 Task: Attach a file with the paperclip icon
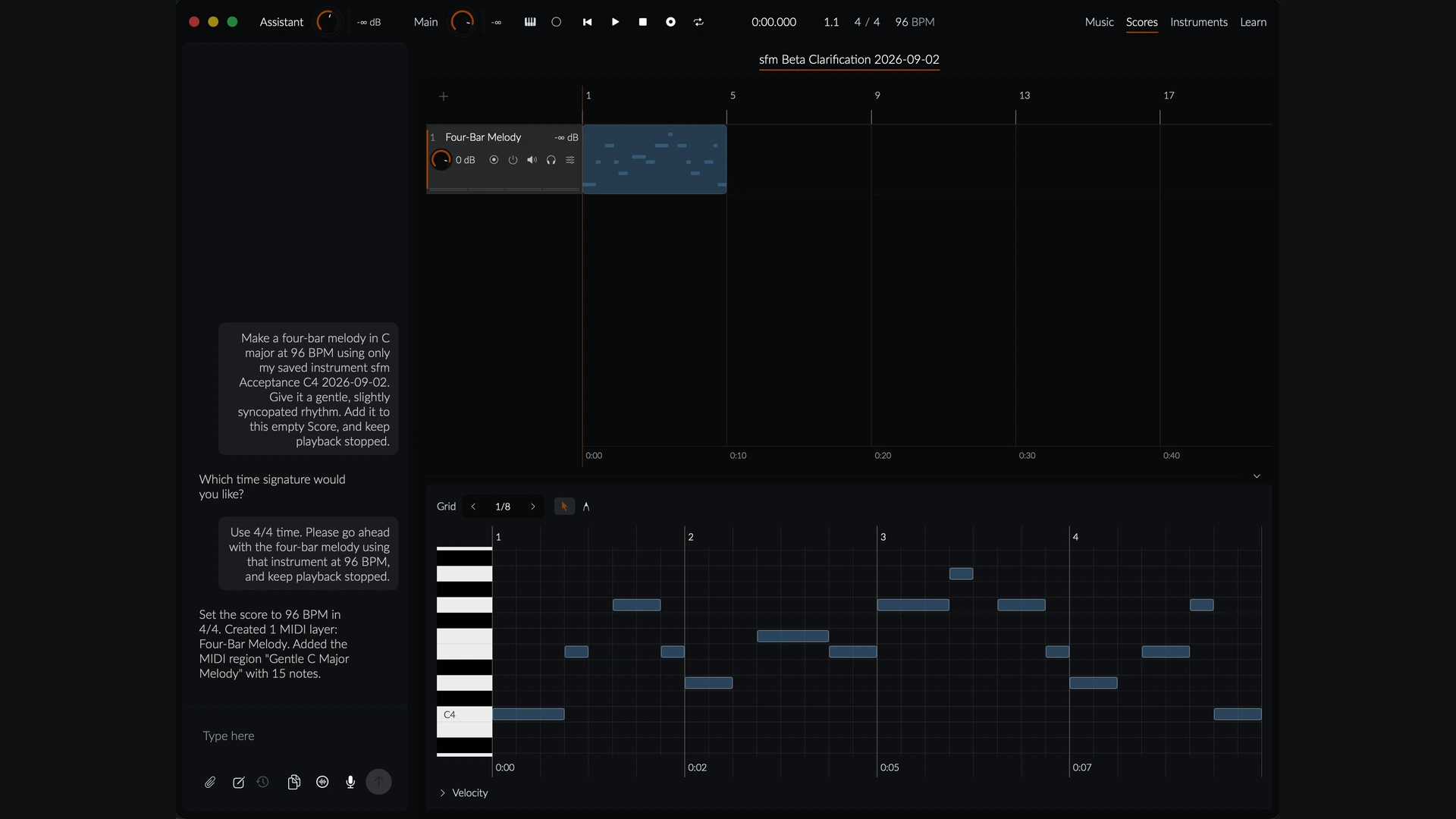pyautogui.click(x=210, y=782)
